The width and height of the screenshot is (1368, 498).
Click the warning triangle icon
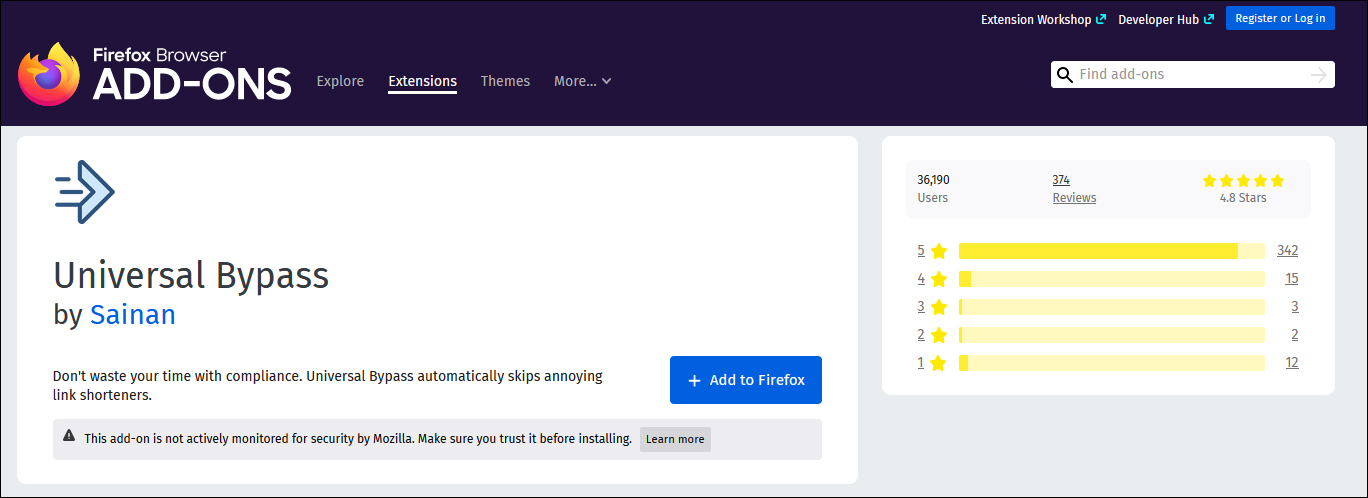[69, 436]
